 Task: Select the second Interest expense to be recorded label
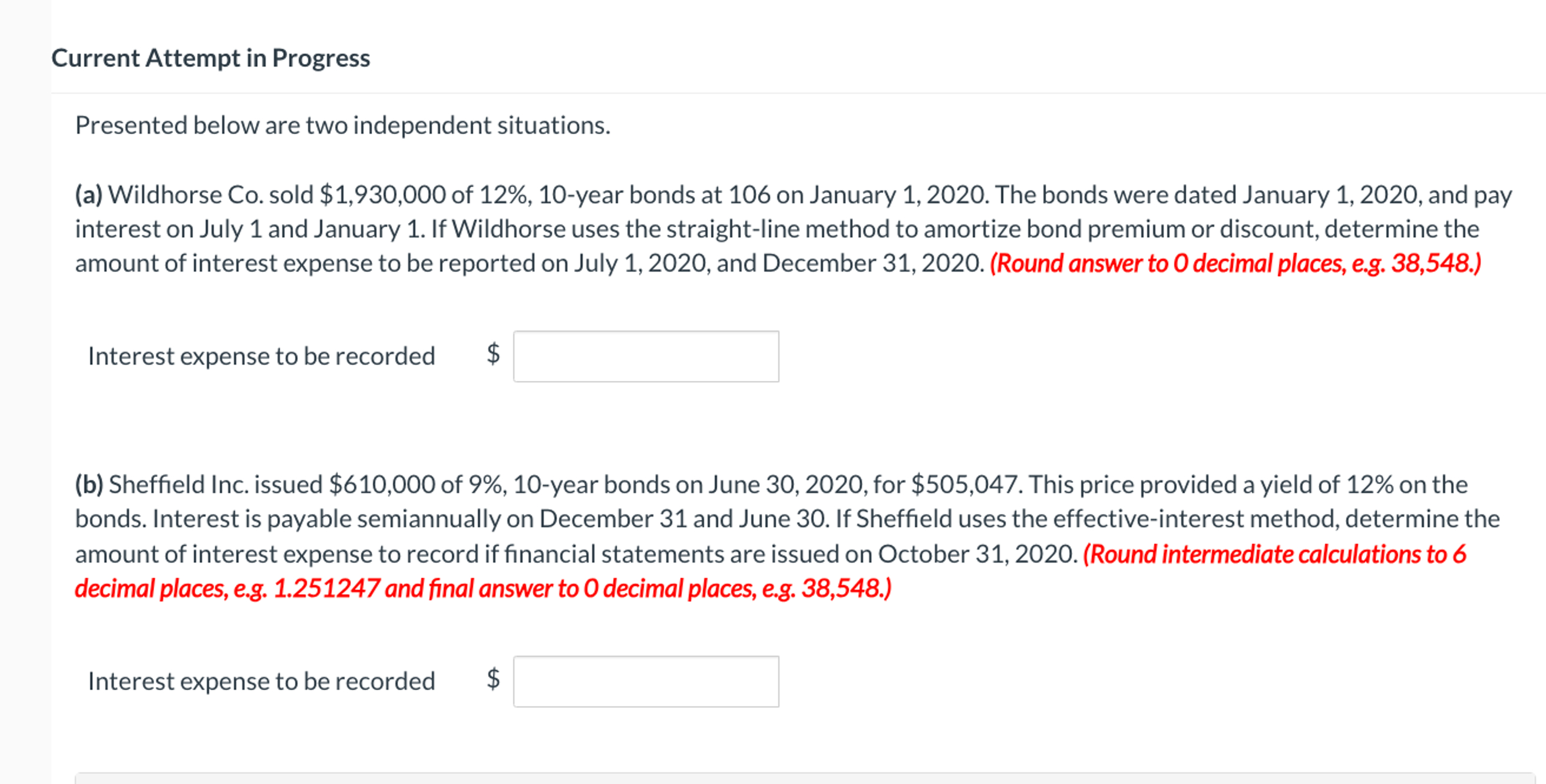[261, 681]
